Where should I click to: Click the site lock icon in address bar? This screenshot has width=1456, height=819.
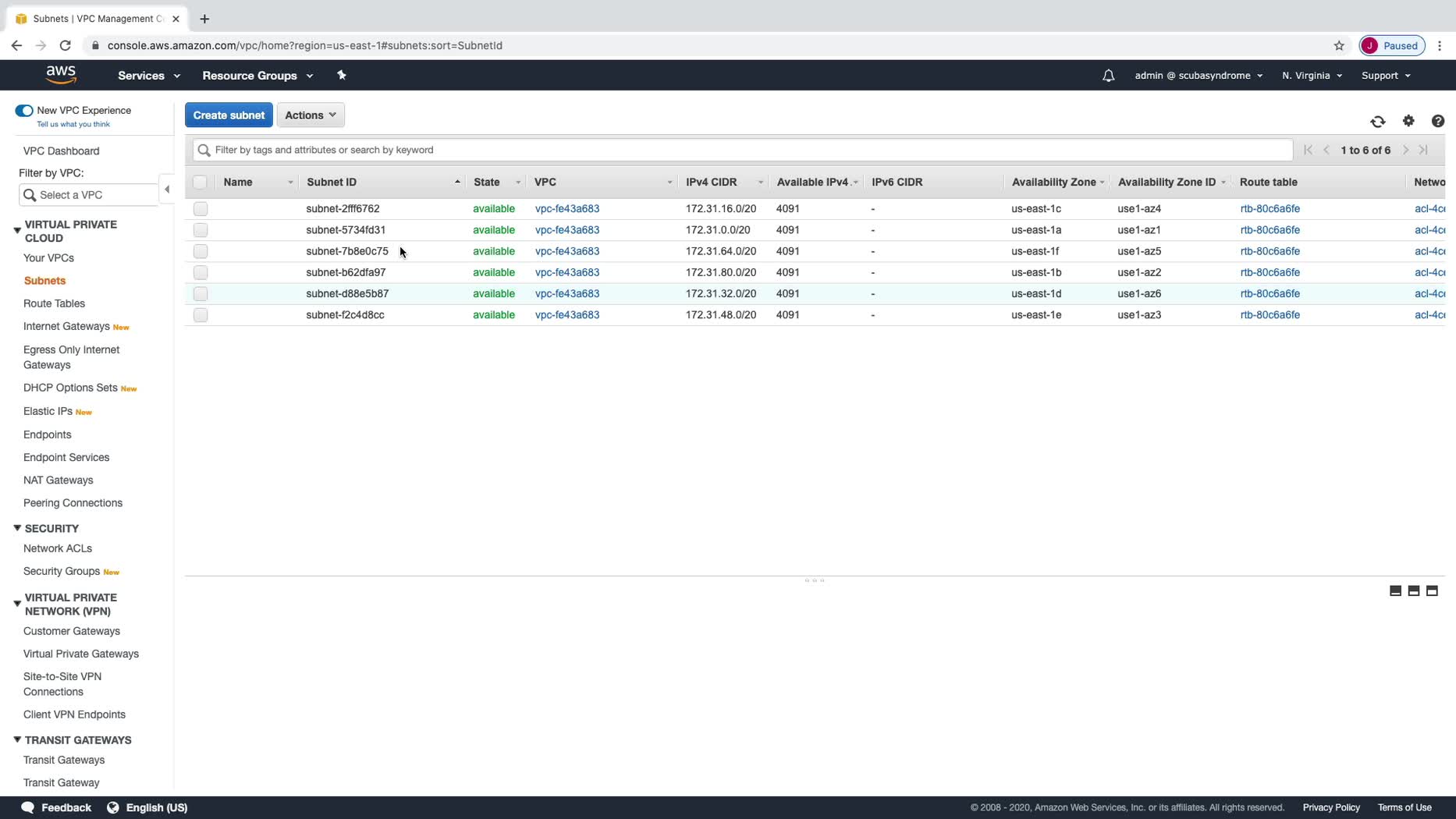95,45
